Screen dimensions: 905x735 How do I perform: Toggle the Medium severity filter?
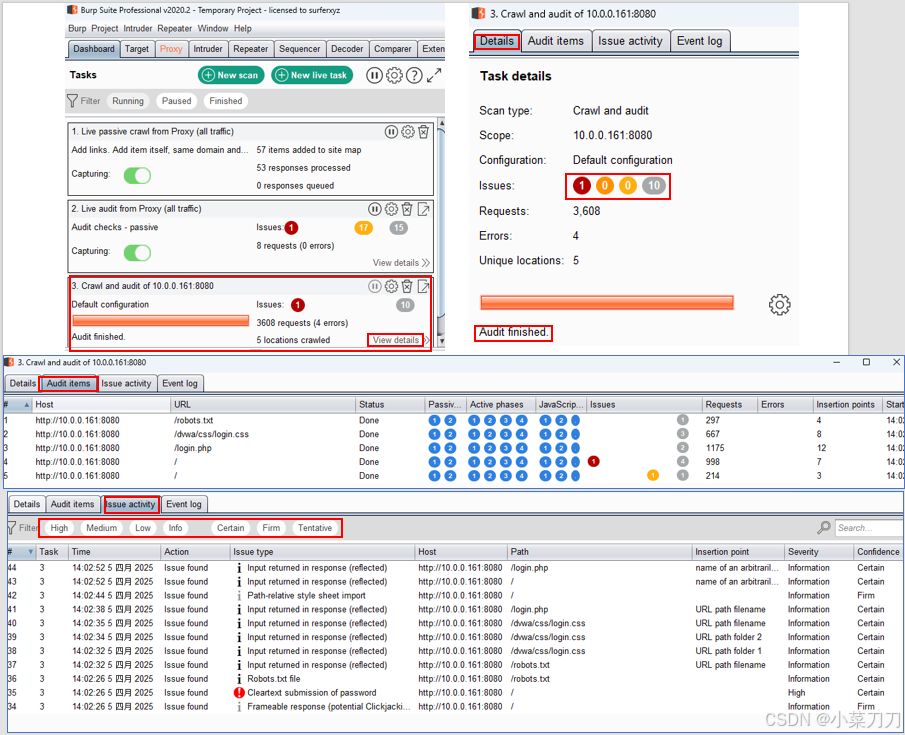click(x=102, y=528)
